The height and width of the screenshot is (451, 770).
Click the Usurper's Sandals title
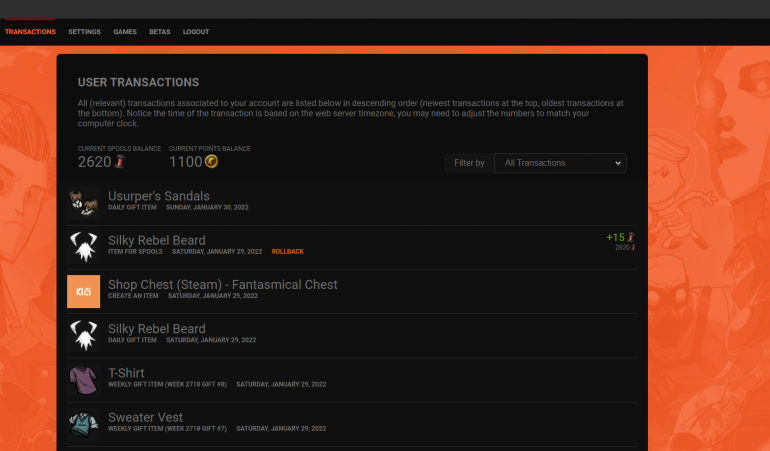click(159, 196)
